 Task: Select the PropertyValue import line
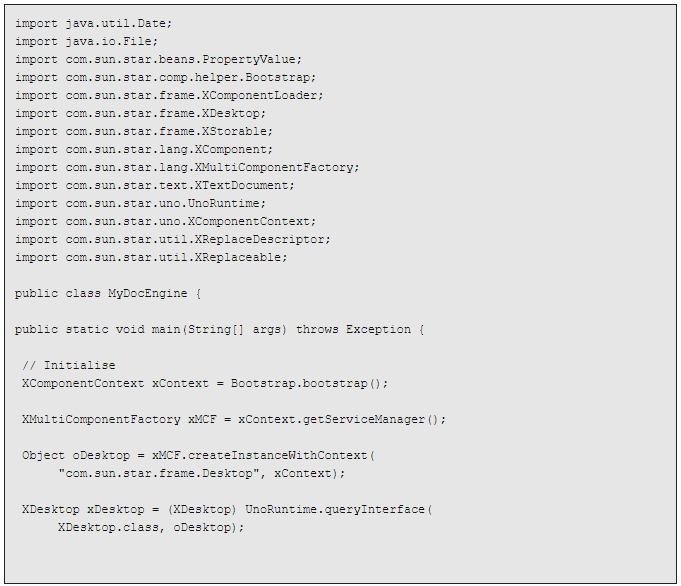coord(159,60)
